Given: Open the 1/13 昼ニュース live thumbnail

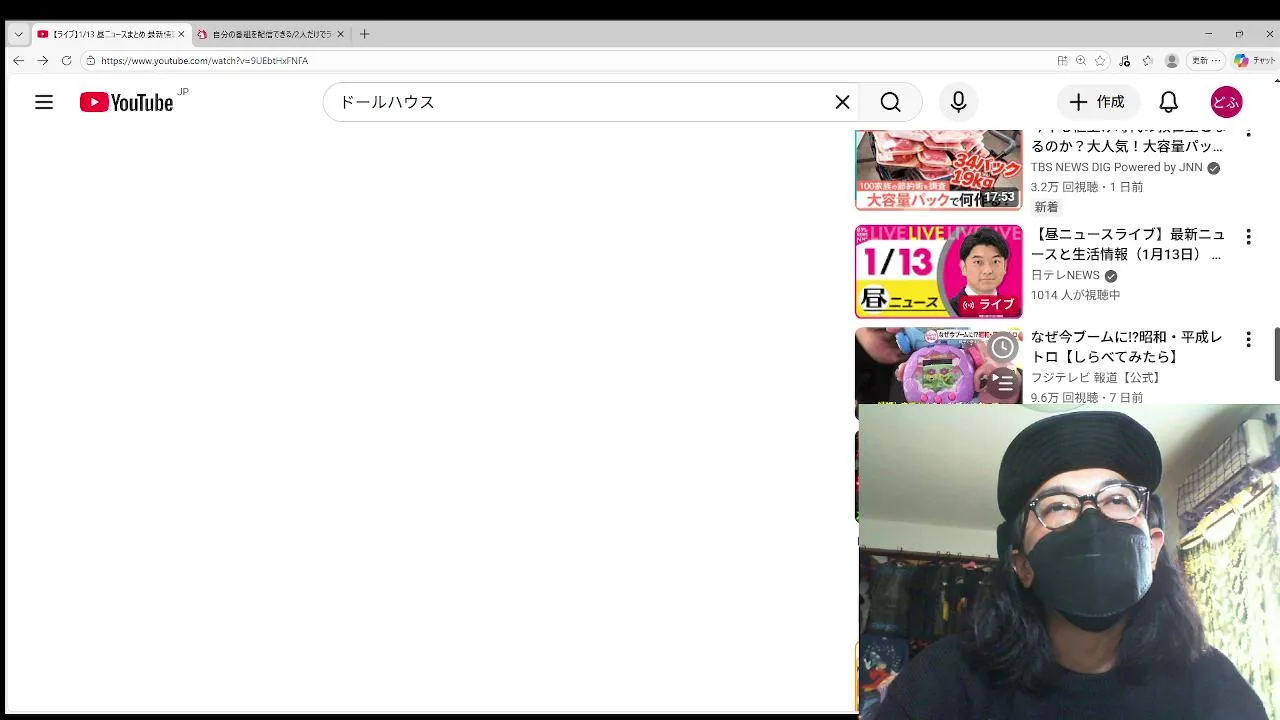Looking at the screenshot, I should (x=938, y=271).
